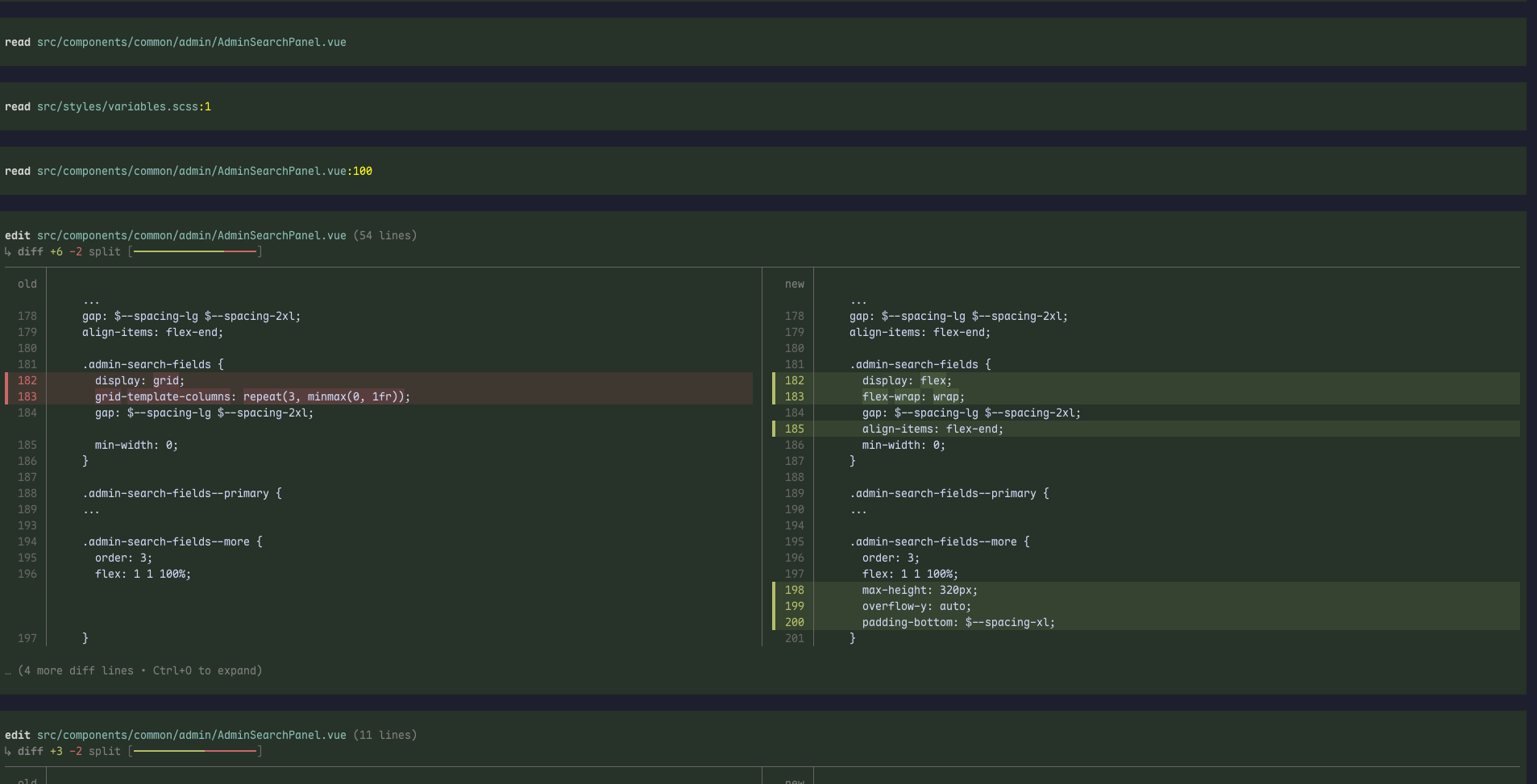Select removed line "grid-template-columns: repeat(3, minmax(0, 1fr));"
1537x784 pixels.
tap(253, 396)
